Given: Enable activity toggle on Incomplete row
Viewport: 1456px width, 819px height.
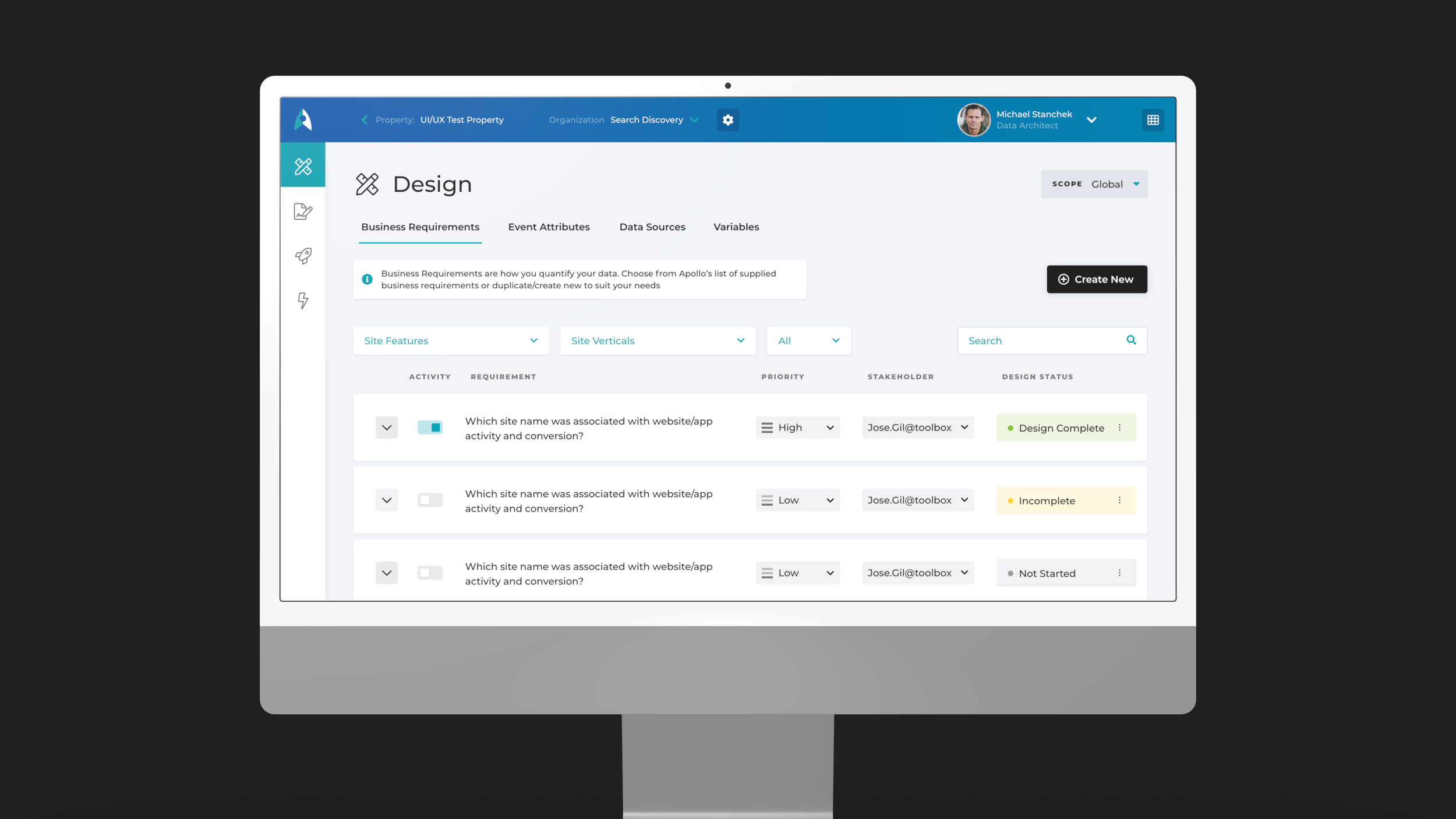Looking at the screenshot, I should tap(430, 500).
